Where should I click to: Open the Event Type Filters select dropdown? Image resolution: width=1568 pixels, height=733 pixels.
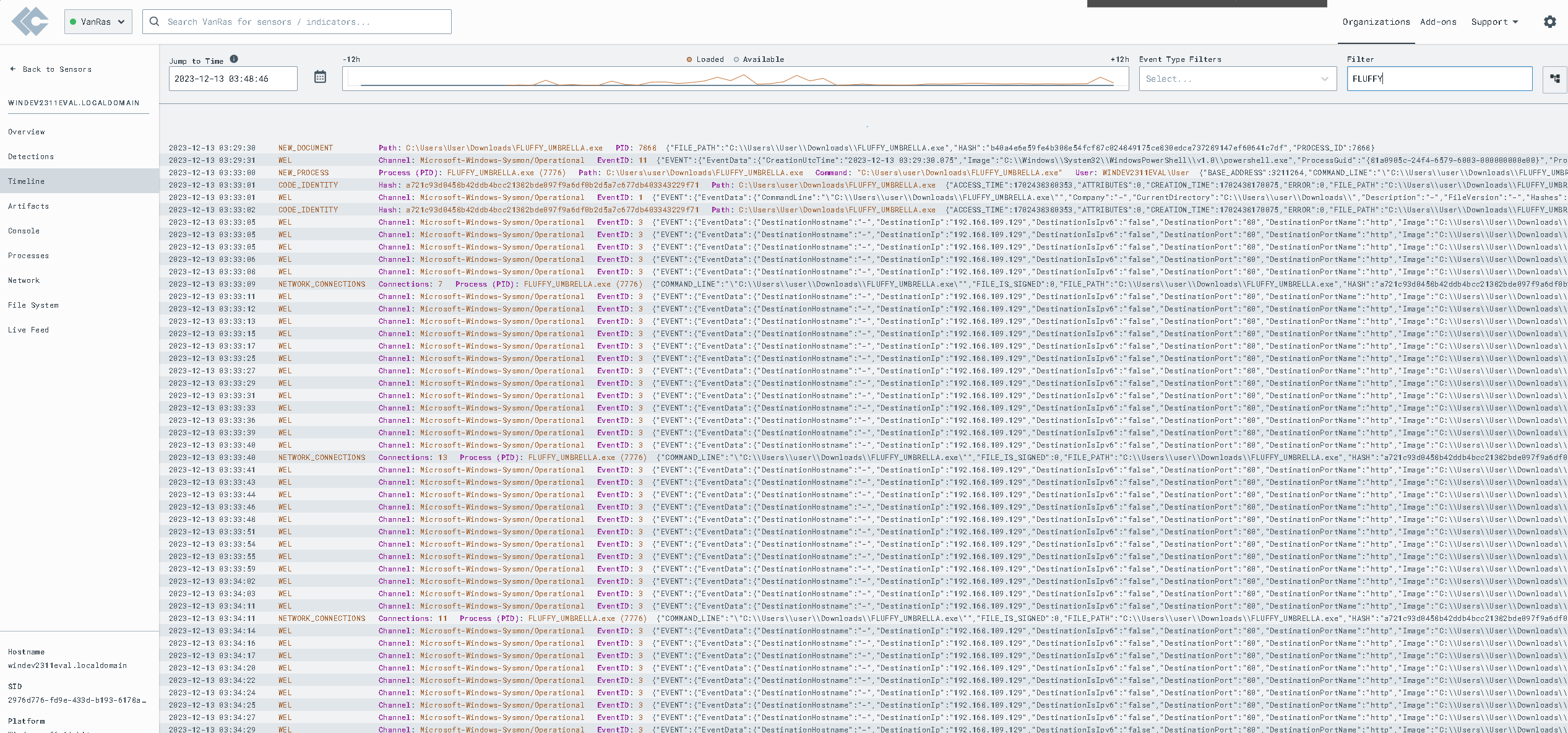click(1238, 79)
